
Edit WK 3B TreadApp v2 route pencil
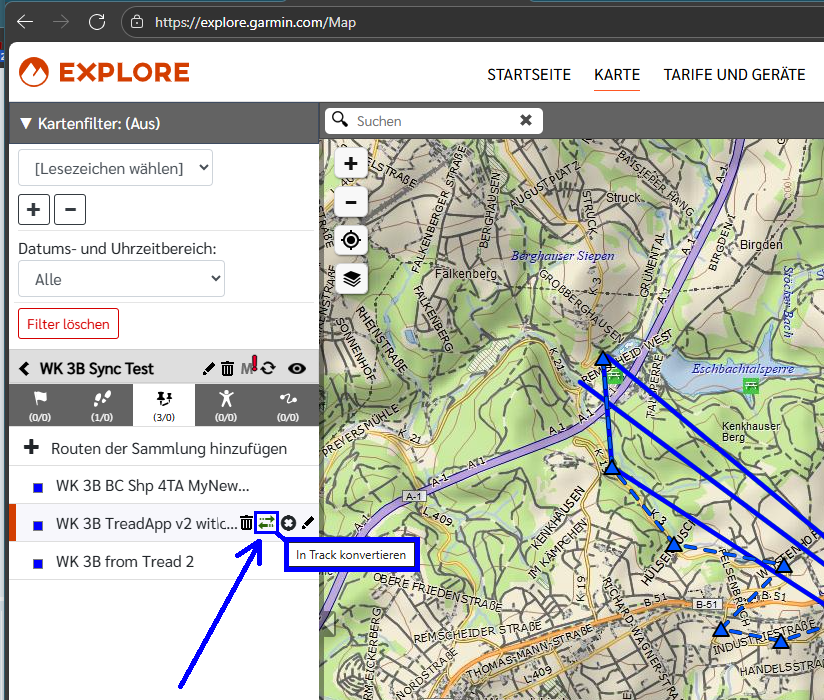click(308, 522)
